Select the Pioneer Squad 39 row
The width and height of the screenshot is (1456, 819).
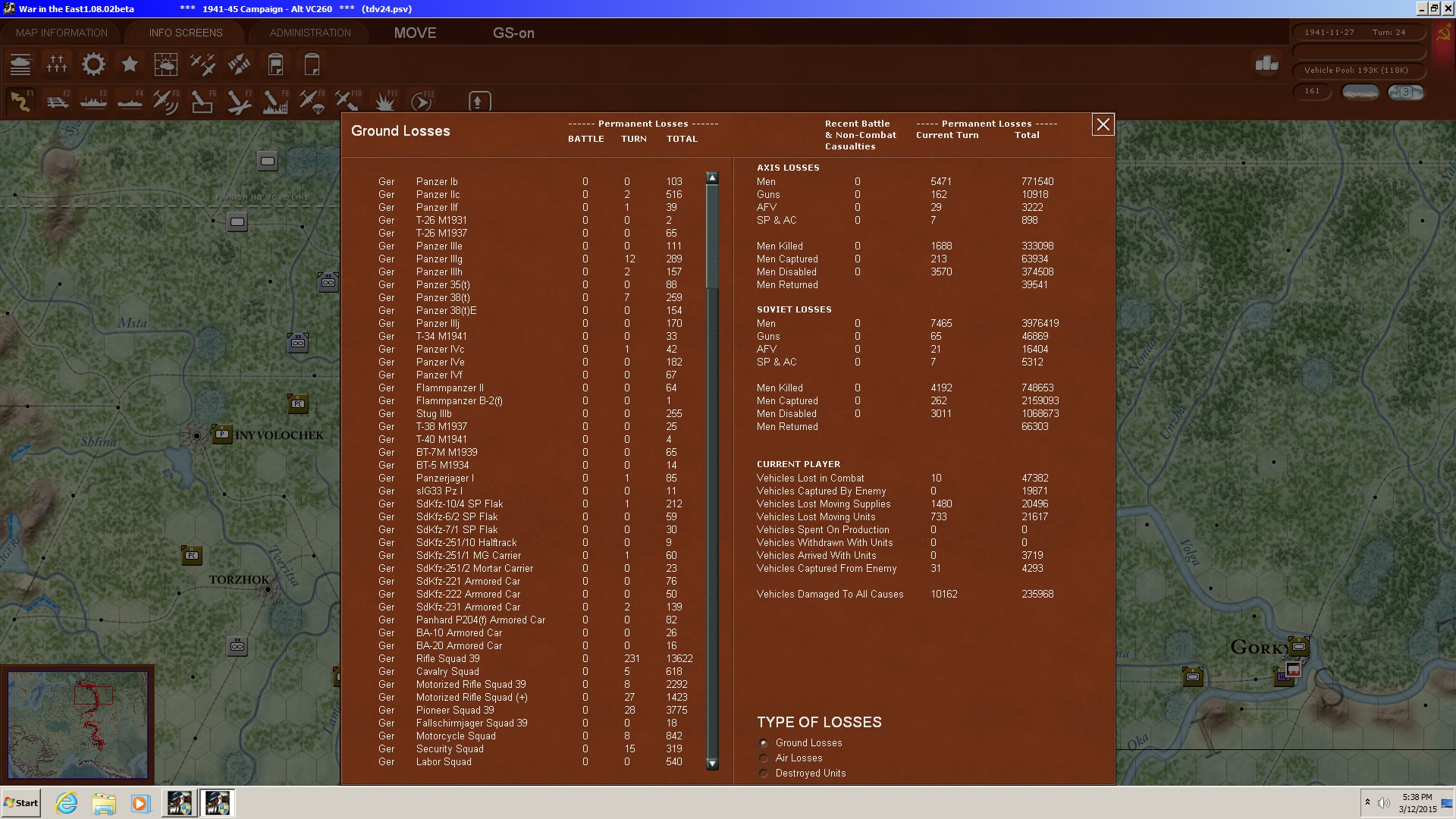point(535,711)
